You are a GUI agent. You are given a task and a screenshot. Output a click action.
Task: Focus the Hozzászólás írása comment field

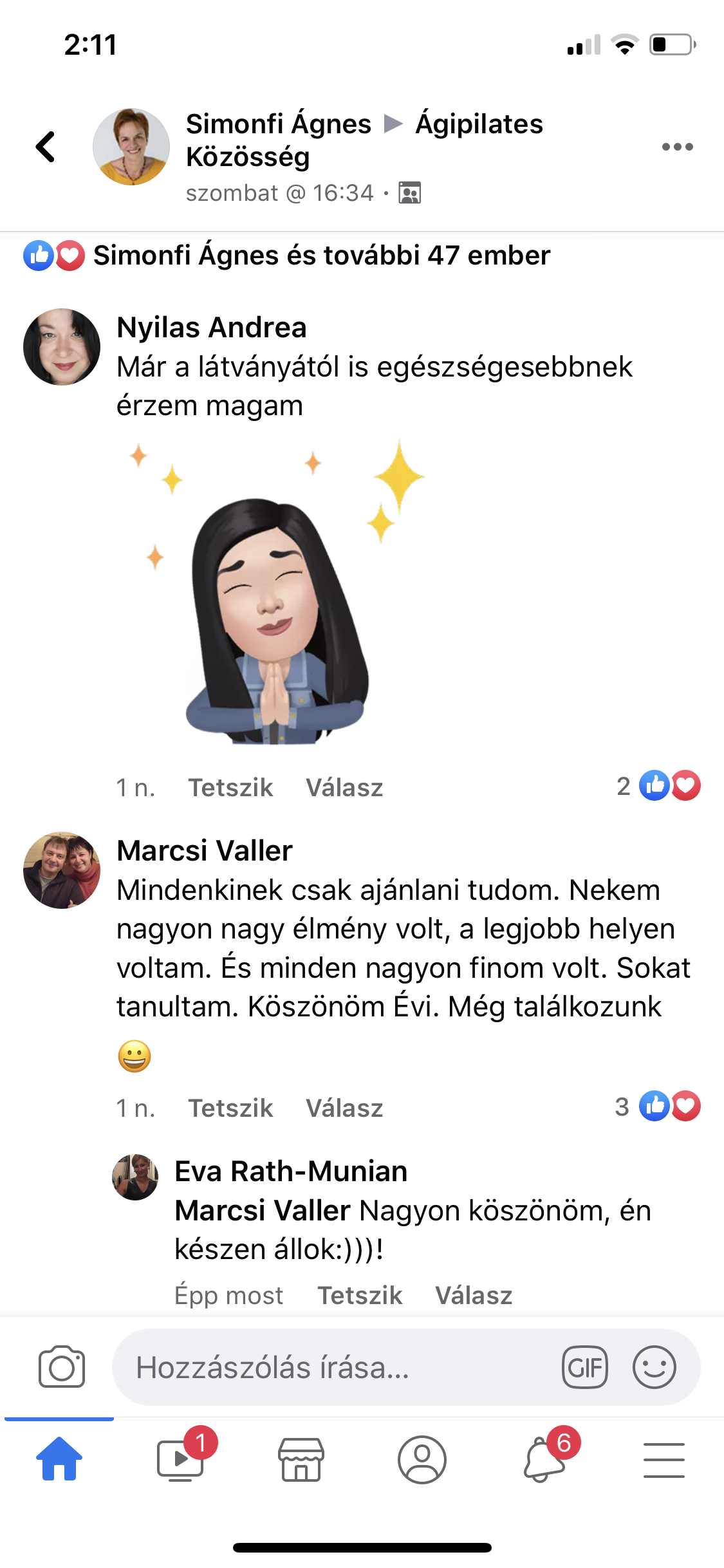coord(335,1367)
